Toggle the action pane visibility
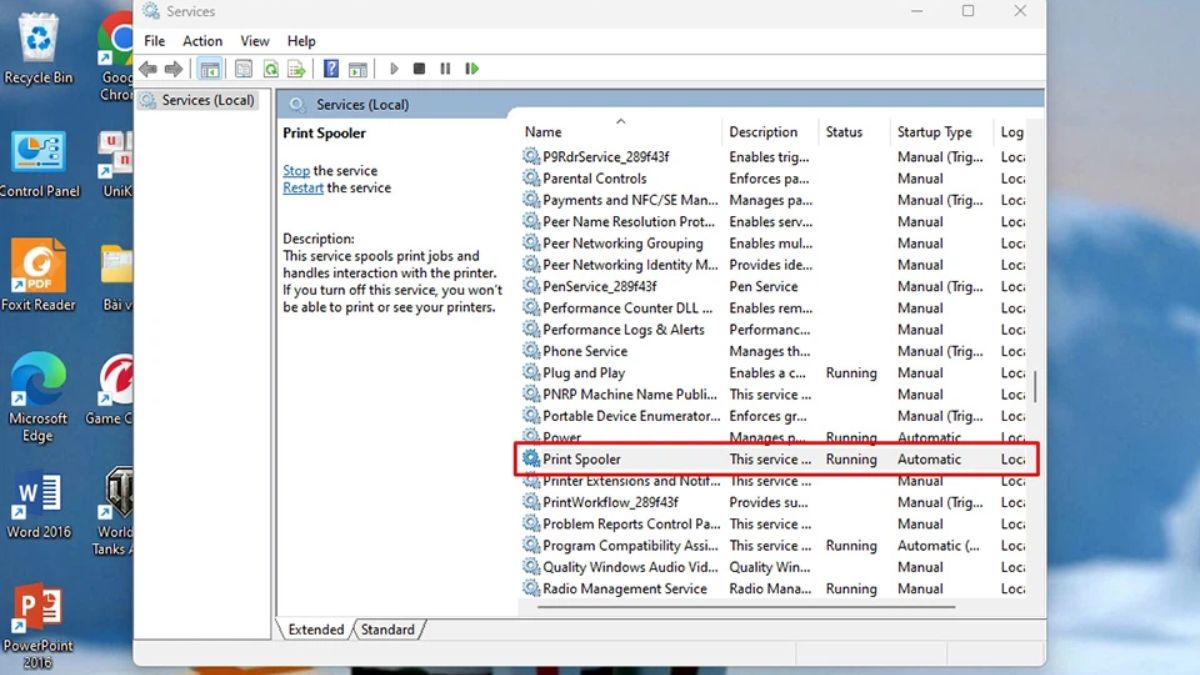Screen dimensions: 1200x675 click(358, 68)
